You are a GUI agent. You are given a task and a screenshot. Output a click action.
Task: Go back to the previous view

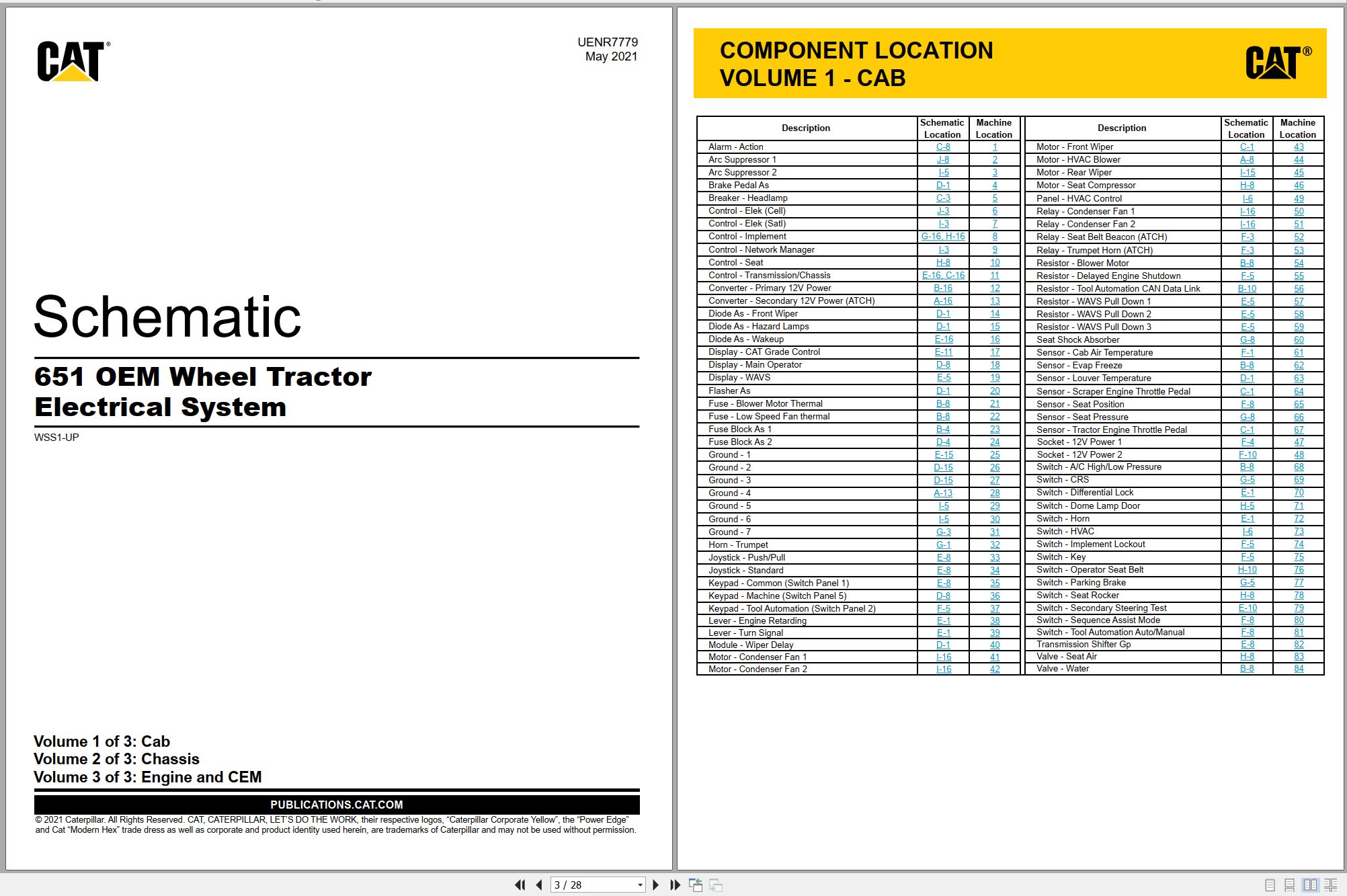696,885
